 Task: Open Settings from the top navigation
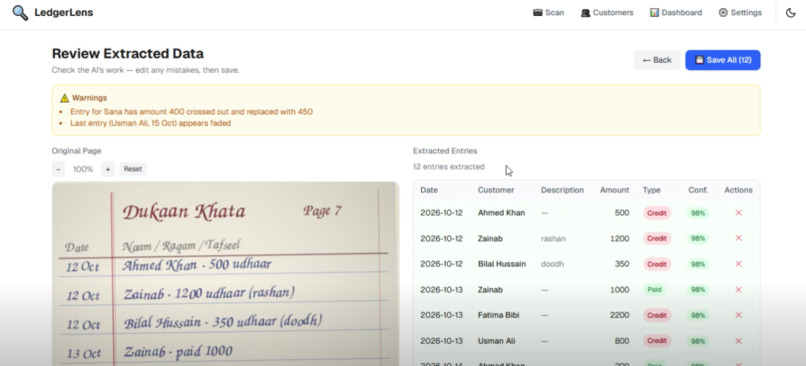pos(740,13)
